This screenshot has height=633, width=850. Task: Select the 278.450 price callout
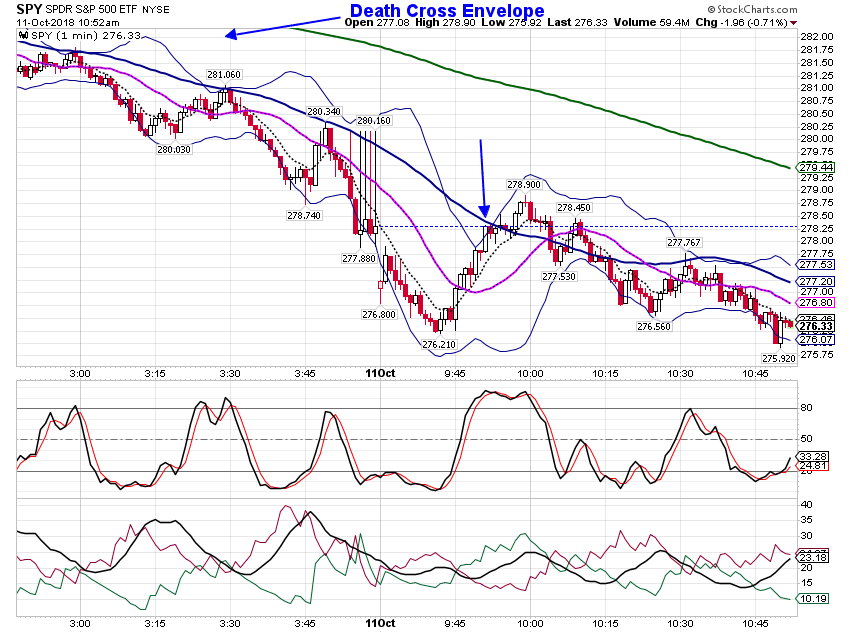[574, 208]
